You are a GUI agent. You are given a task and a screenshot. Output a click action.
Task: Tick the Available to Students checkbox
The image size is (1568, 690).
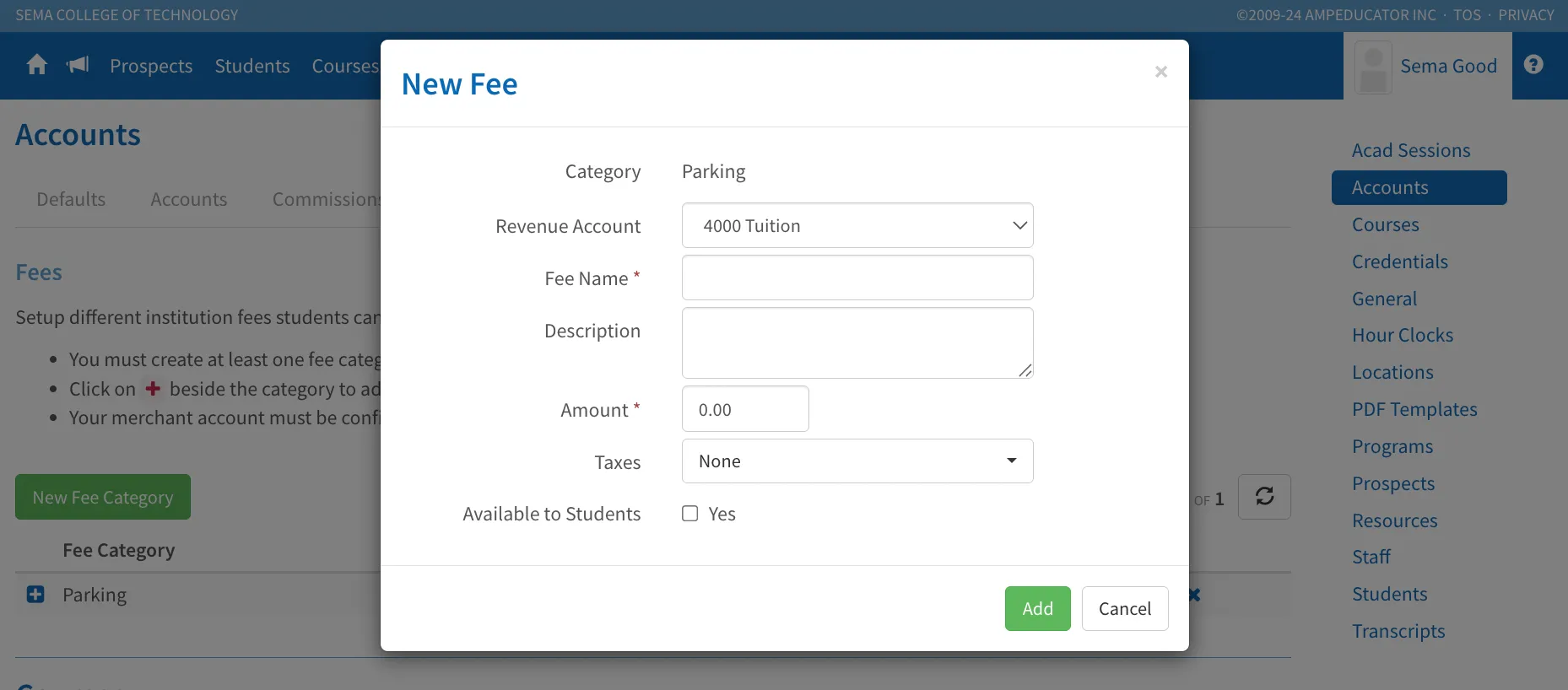coord(690,514)
